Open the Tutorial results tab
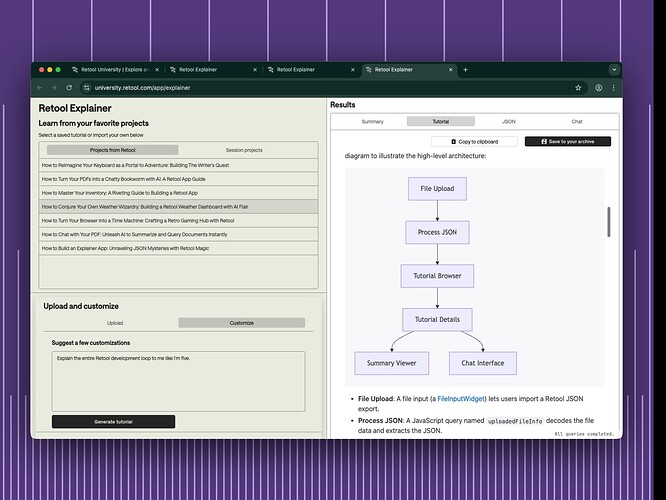 point(440,121)
